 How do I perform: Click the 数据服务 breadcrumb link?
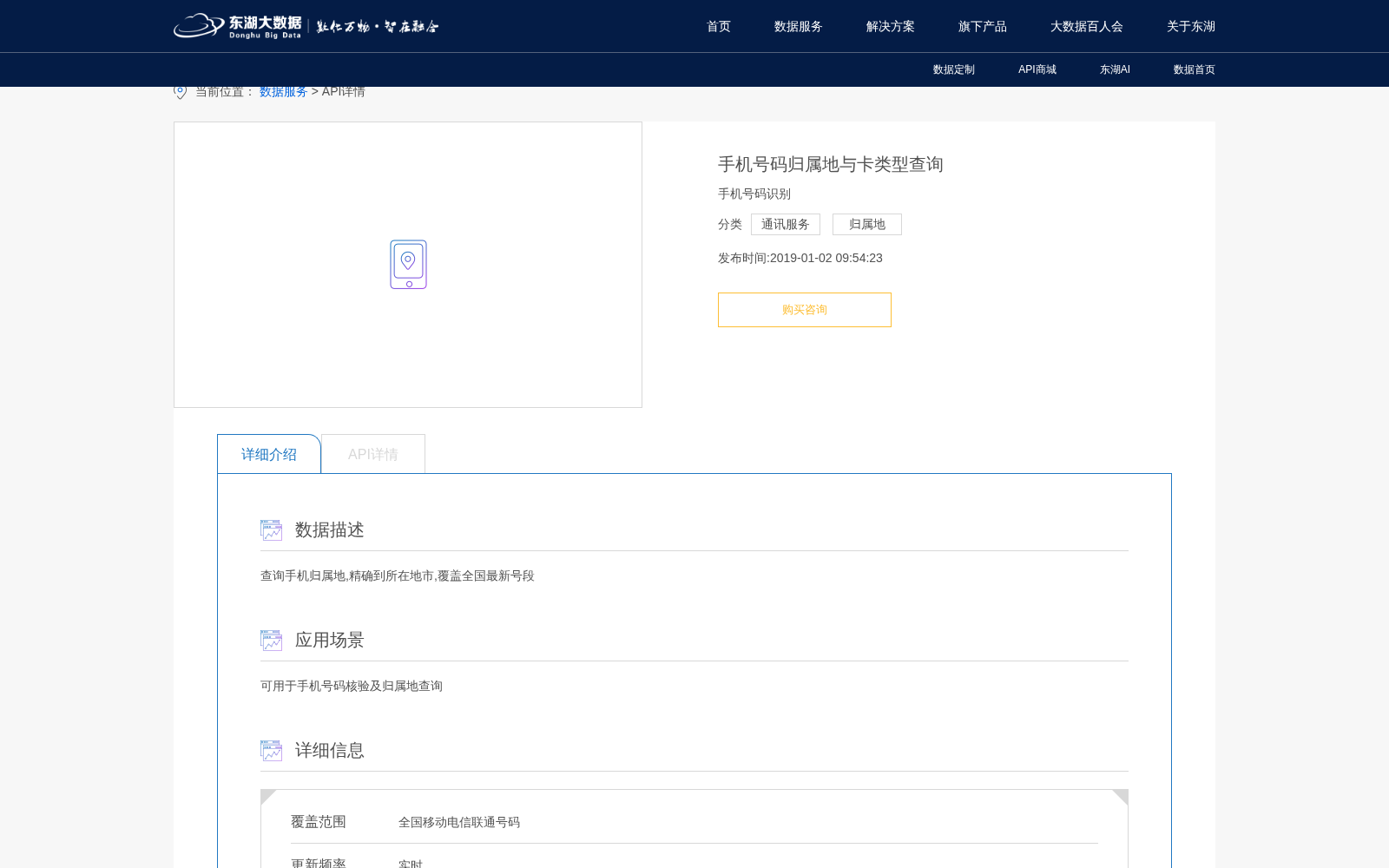point(284,91)
